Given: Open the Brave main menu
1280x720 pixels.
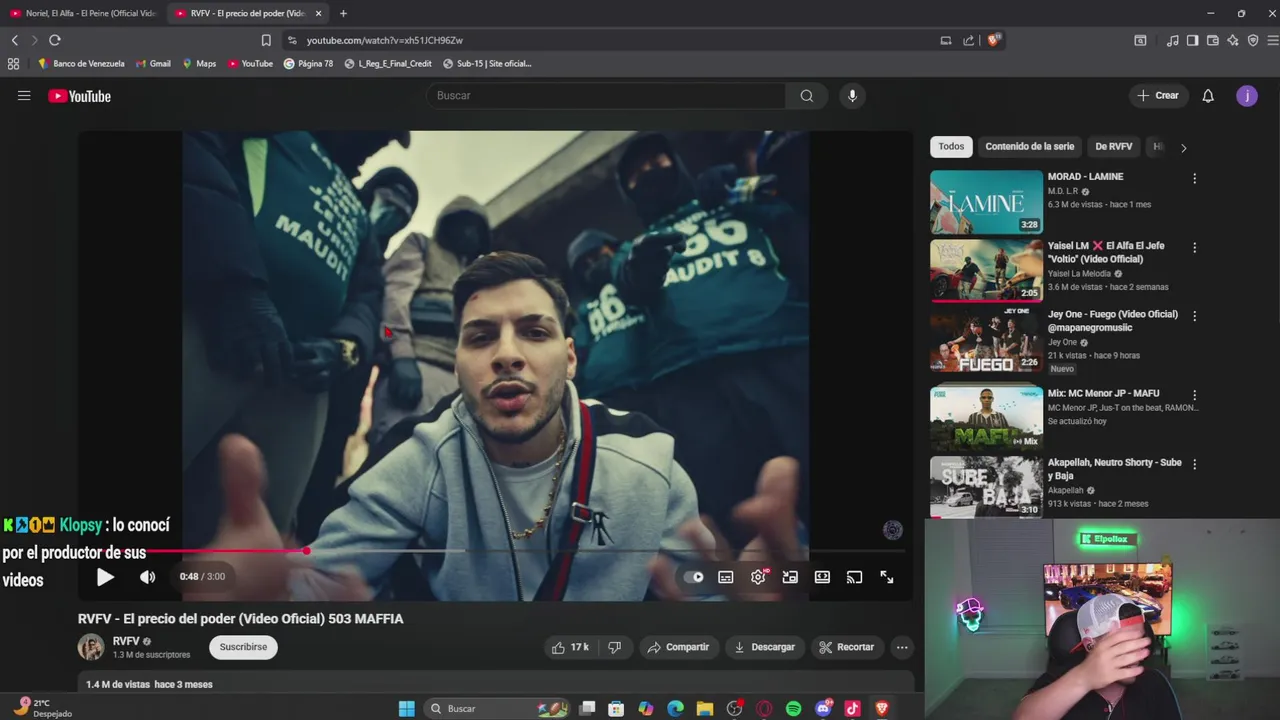Looking at the screenshot, I should tap(1272, 40).
